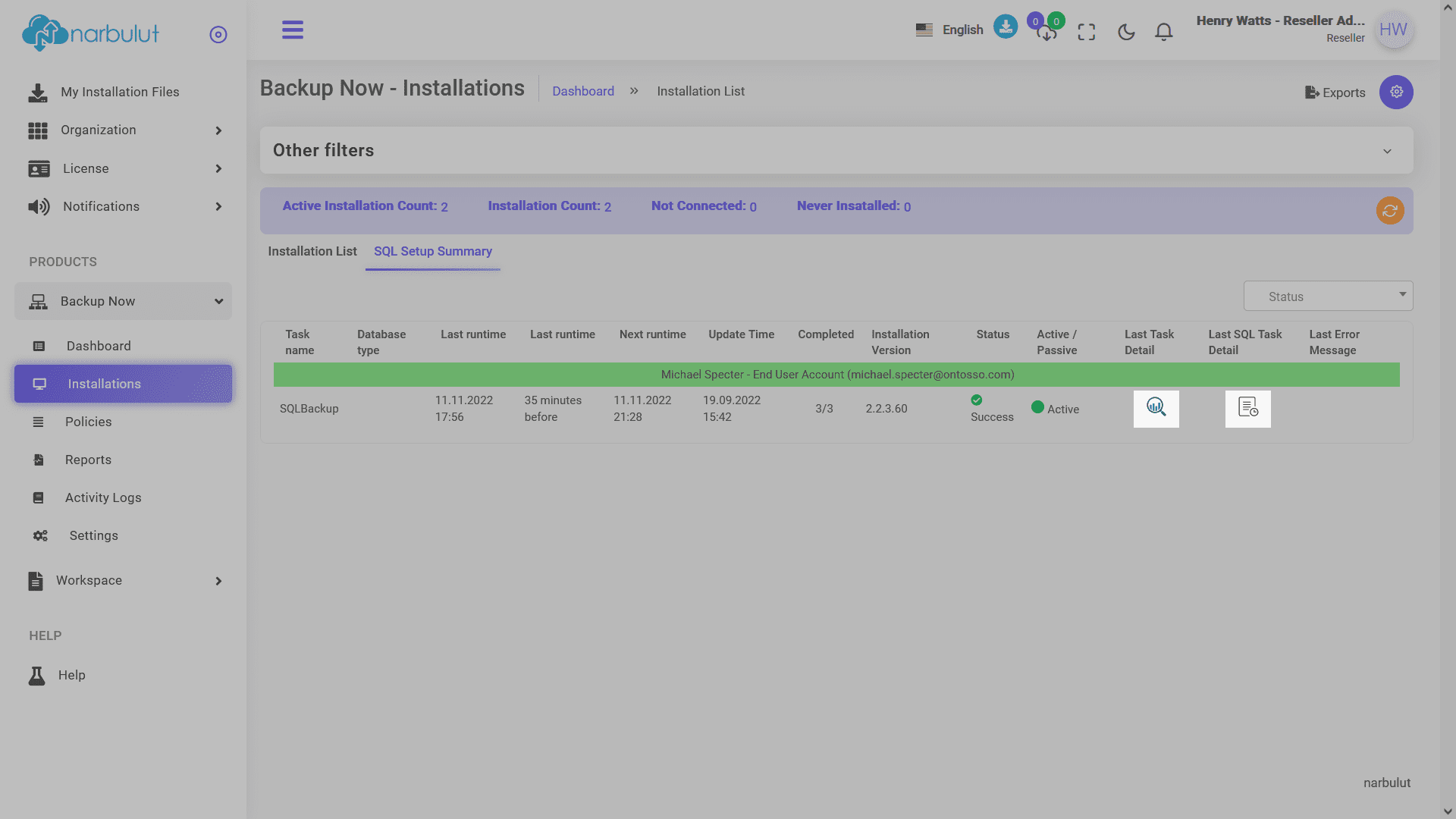Click the scrollbar down arrow
The image size is (1456, 819).
pyautogui.click(x=1448, y=811)
